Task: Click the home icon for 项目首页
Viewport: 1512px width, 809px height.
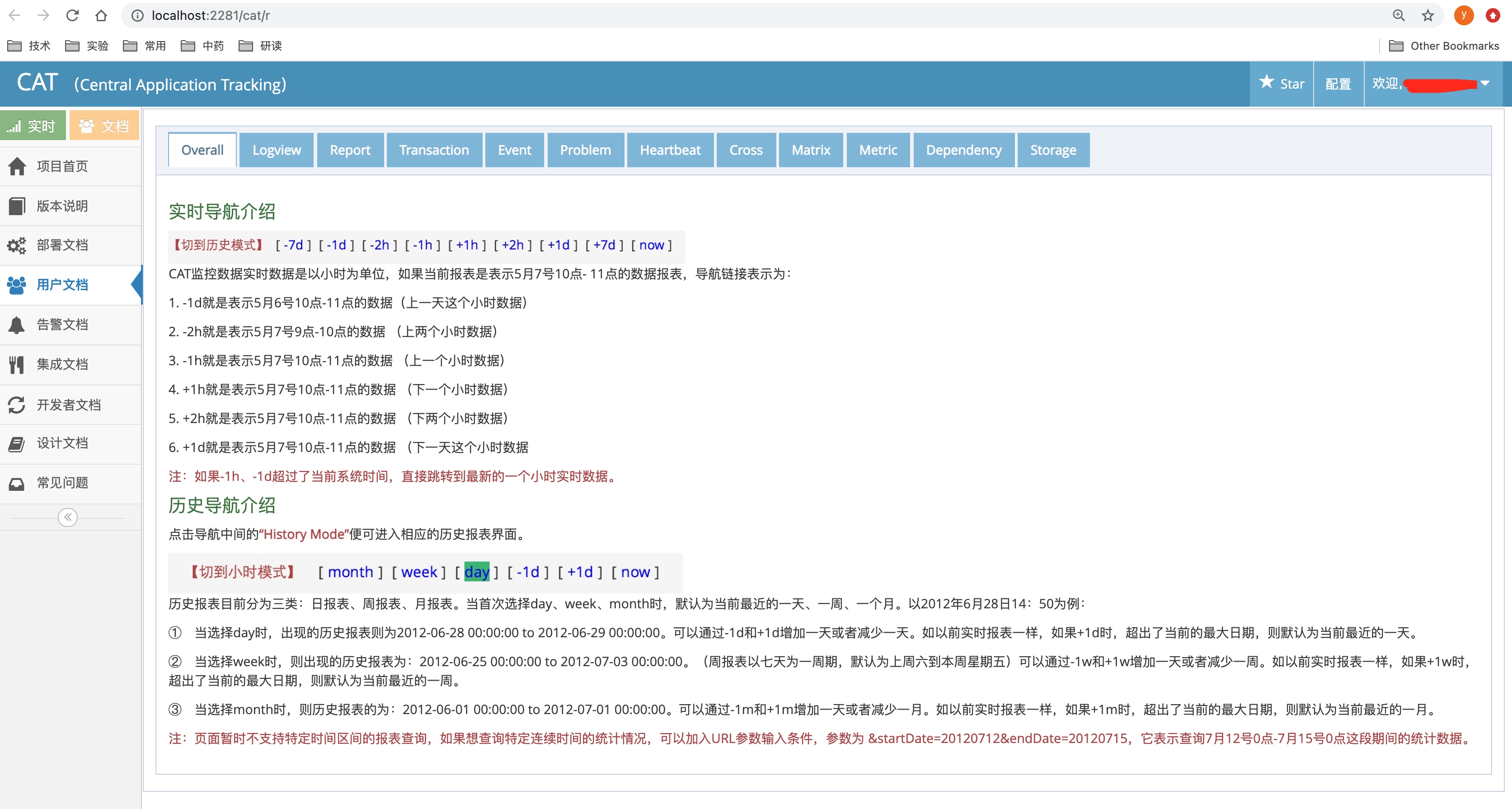Action: click(17, 166)
